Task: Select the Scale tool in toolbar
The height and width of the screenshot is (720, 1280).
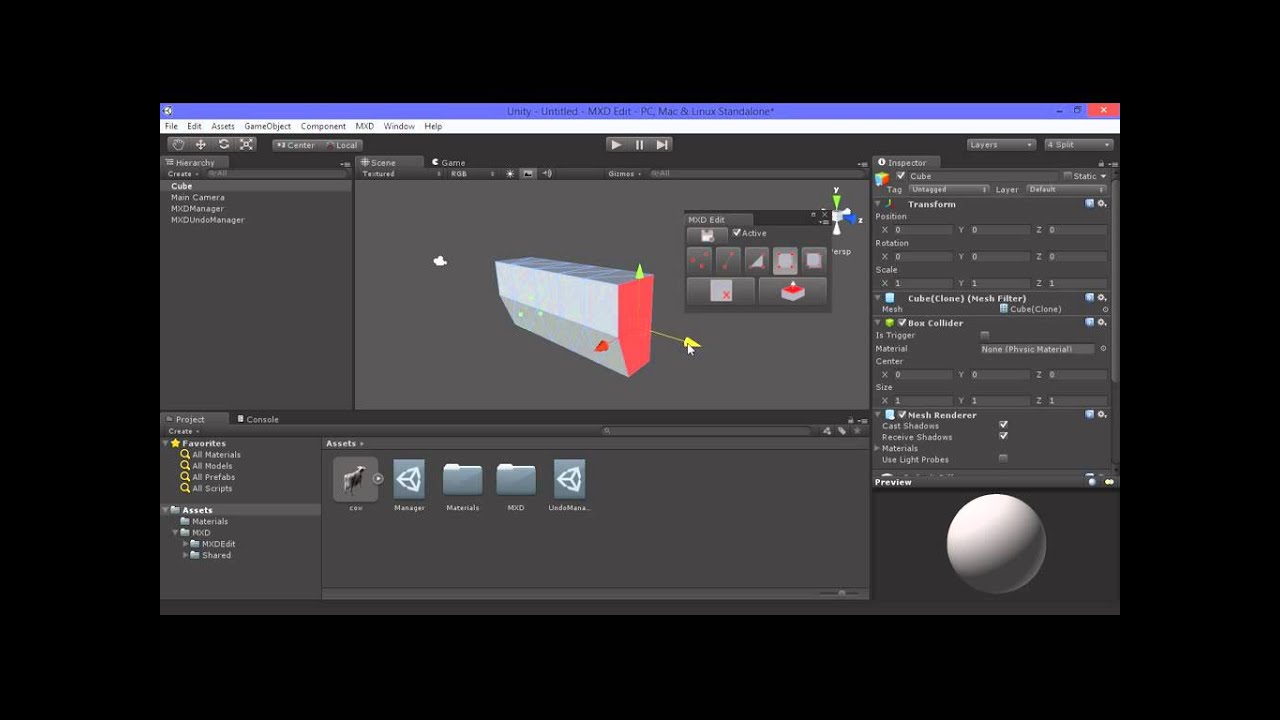Action: [246, 145]
